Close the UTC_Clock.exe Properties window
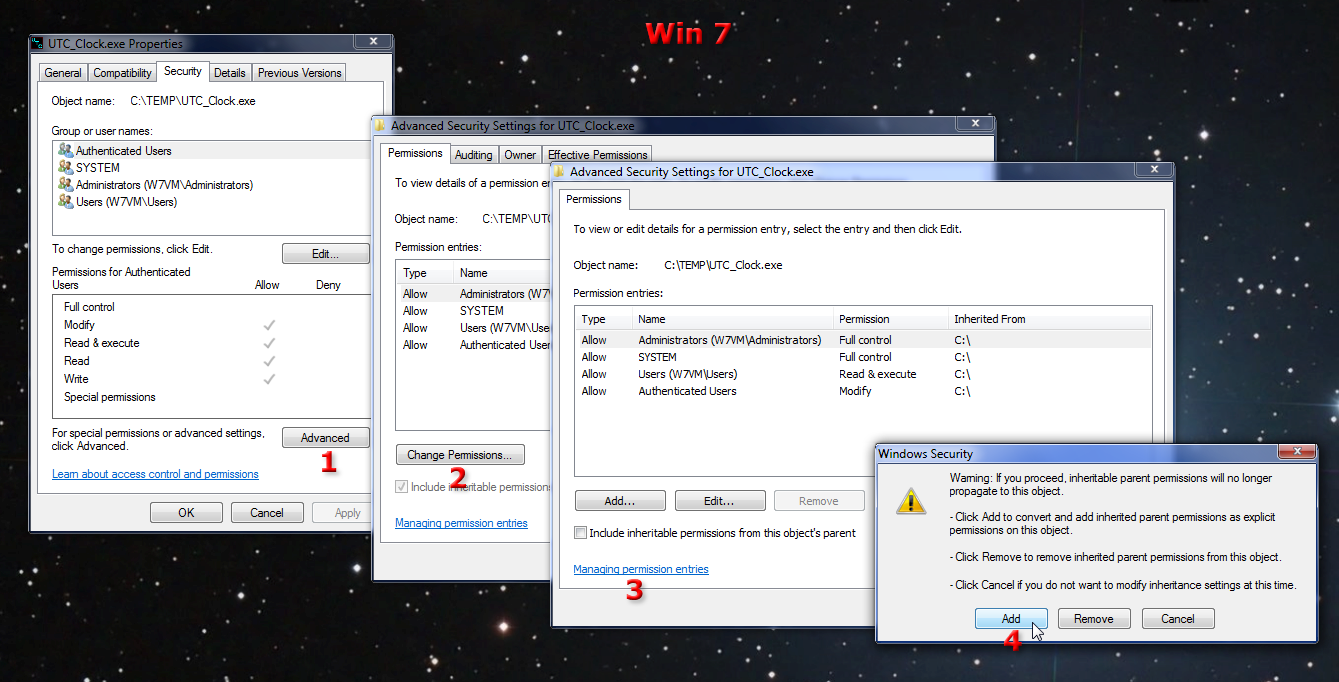The height and width of the screenshot is (682, 1339). click(372, 42)
